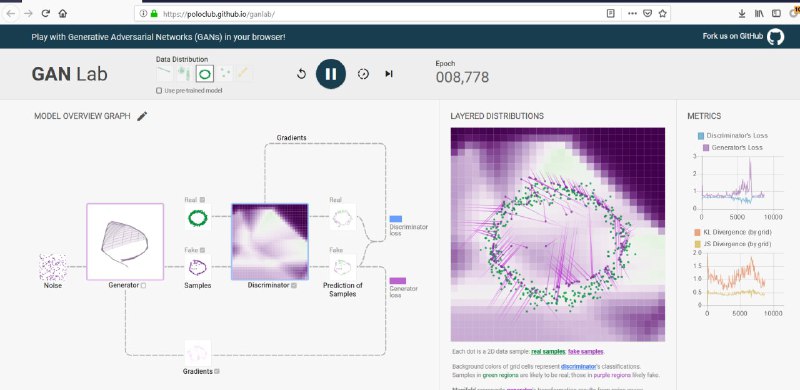Screen dimensions: 800x390
Task: Select the ring data distribution
Action: pyautogui.click(x=205, y=74)
